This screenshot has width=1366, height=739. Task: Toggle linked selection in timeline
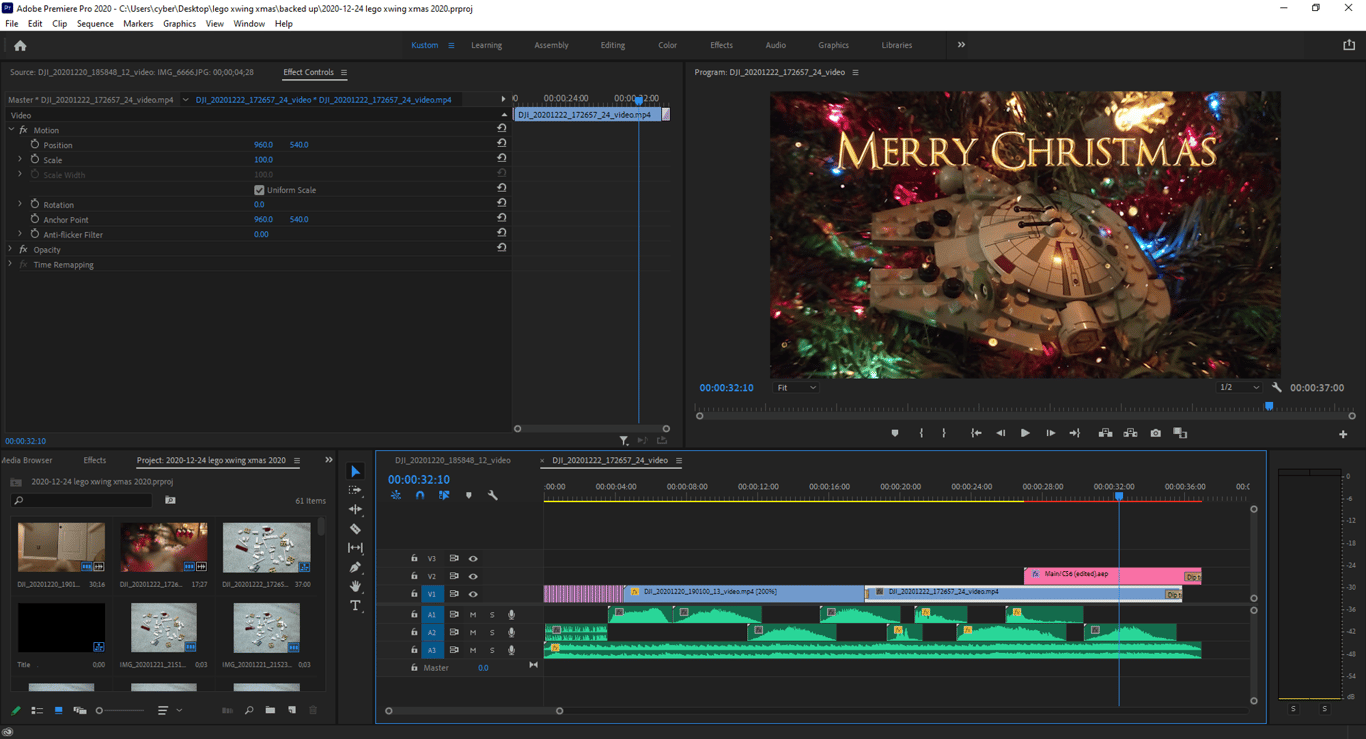point(444,495)
